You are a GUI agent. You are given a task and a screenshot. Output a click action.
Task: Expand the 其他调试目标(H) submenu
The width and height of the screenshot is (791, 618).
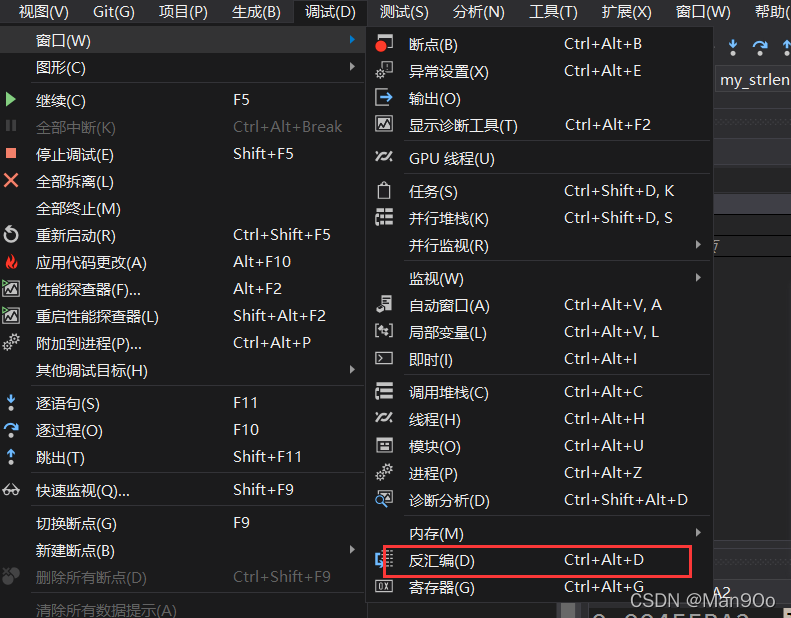(182, 370)
